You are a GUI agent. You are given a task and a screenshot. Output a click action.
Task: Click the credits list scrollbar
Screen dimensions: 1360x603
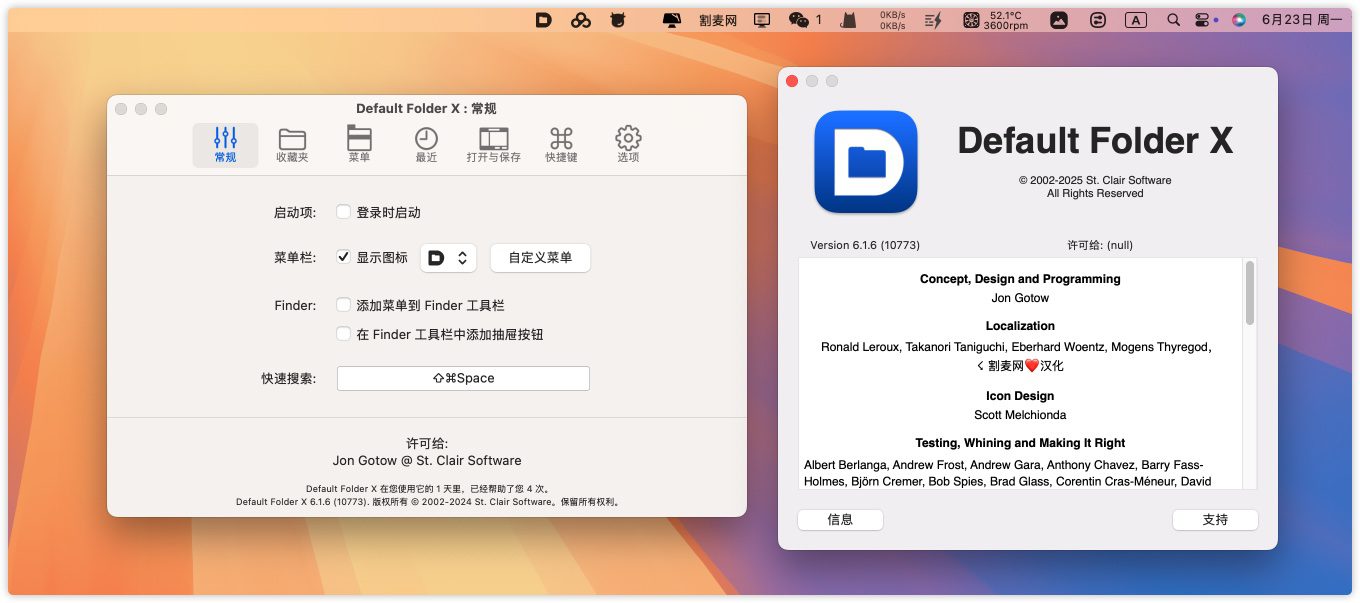click(1249, 293)
